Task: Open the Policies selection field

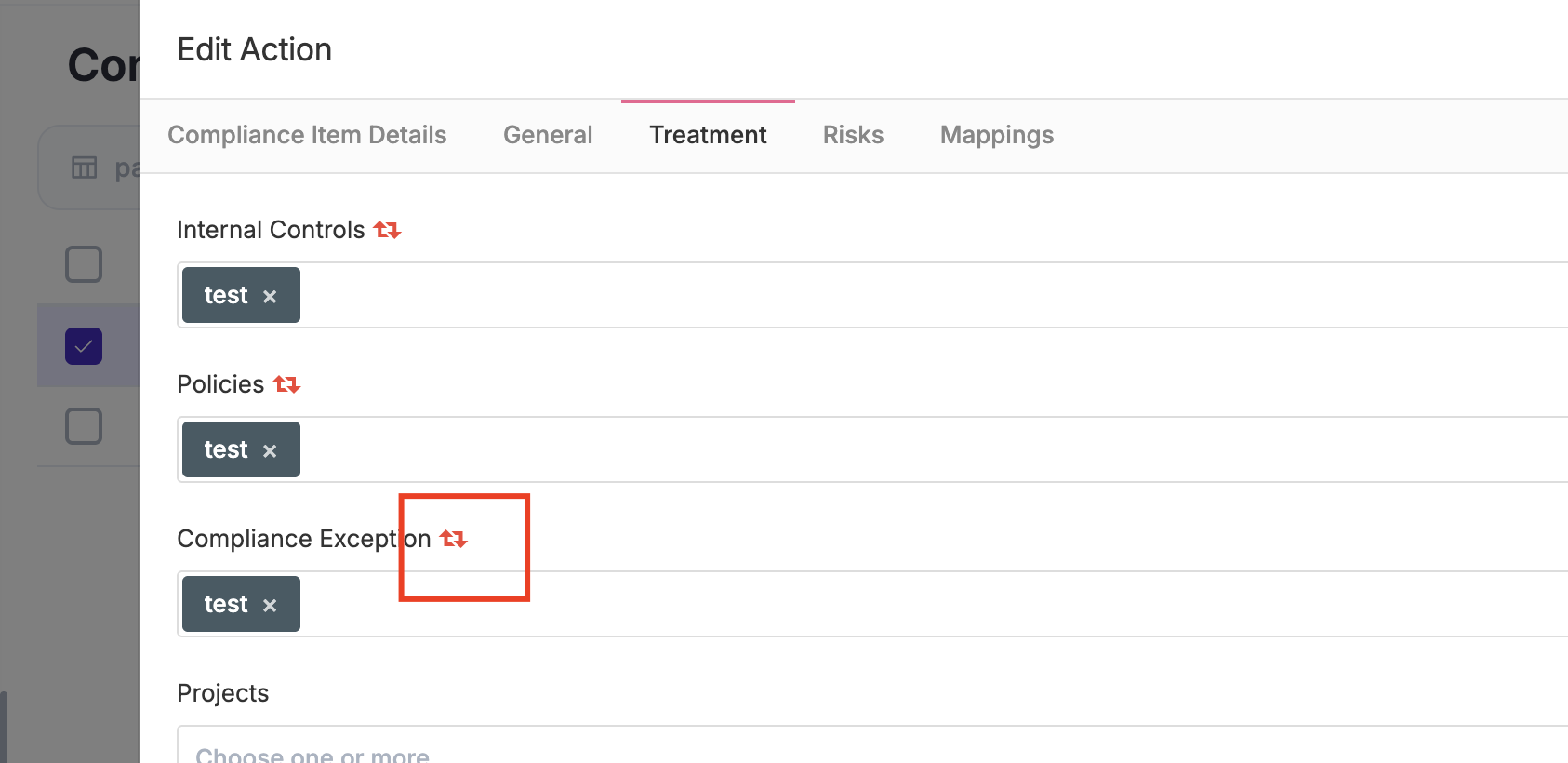Action: coord(872,449)
